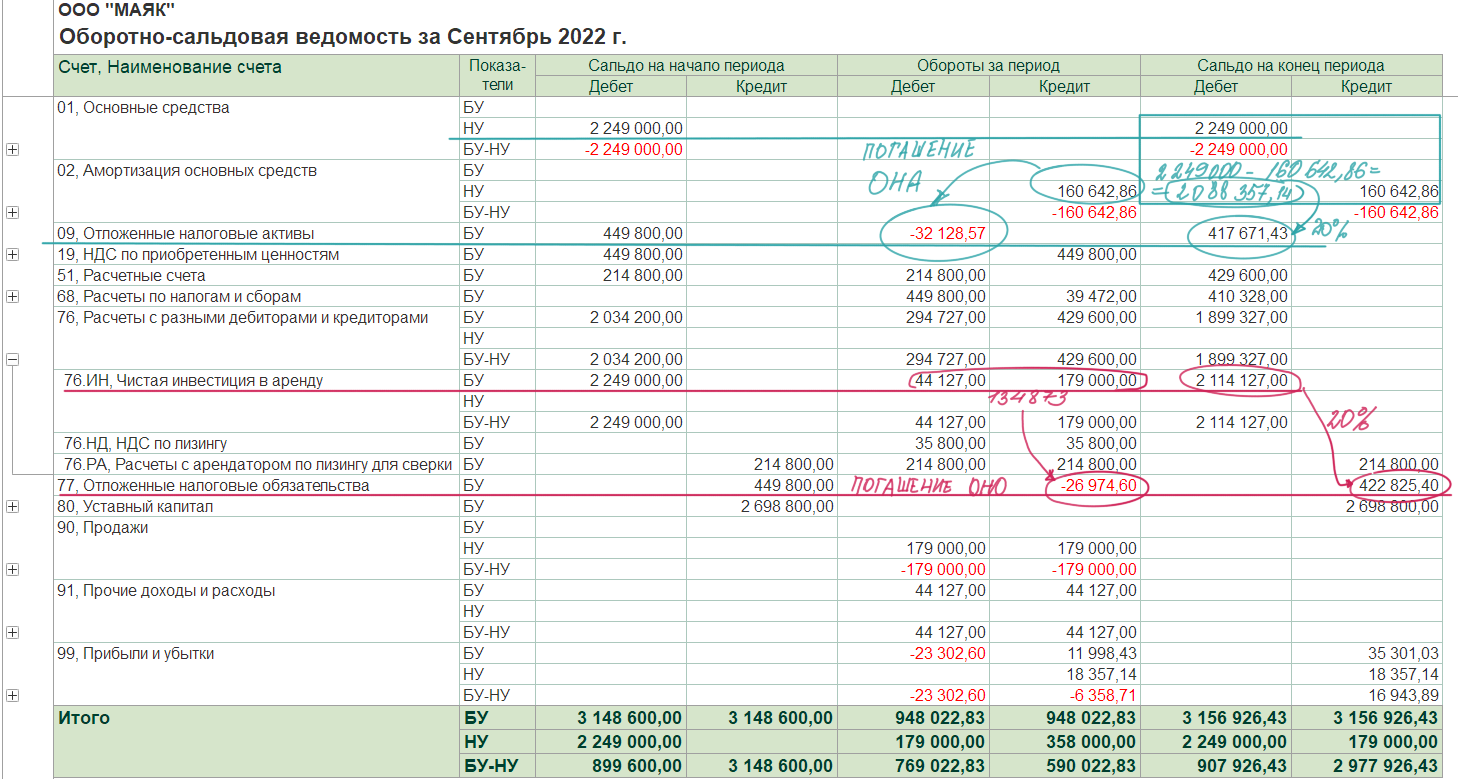Click the Сальдо на начало периода header

(x=686, y=66)
